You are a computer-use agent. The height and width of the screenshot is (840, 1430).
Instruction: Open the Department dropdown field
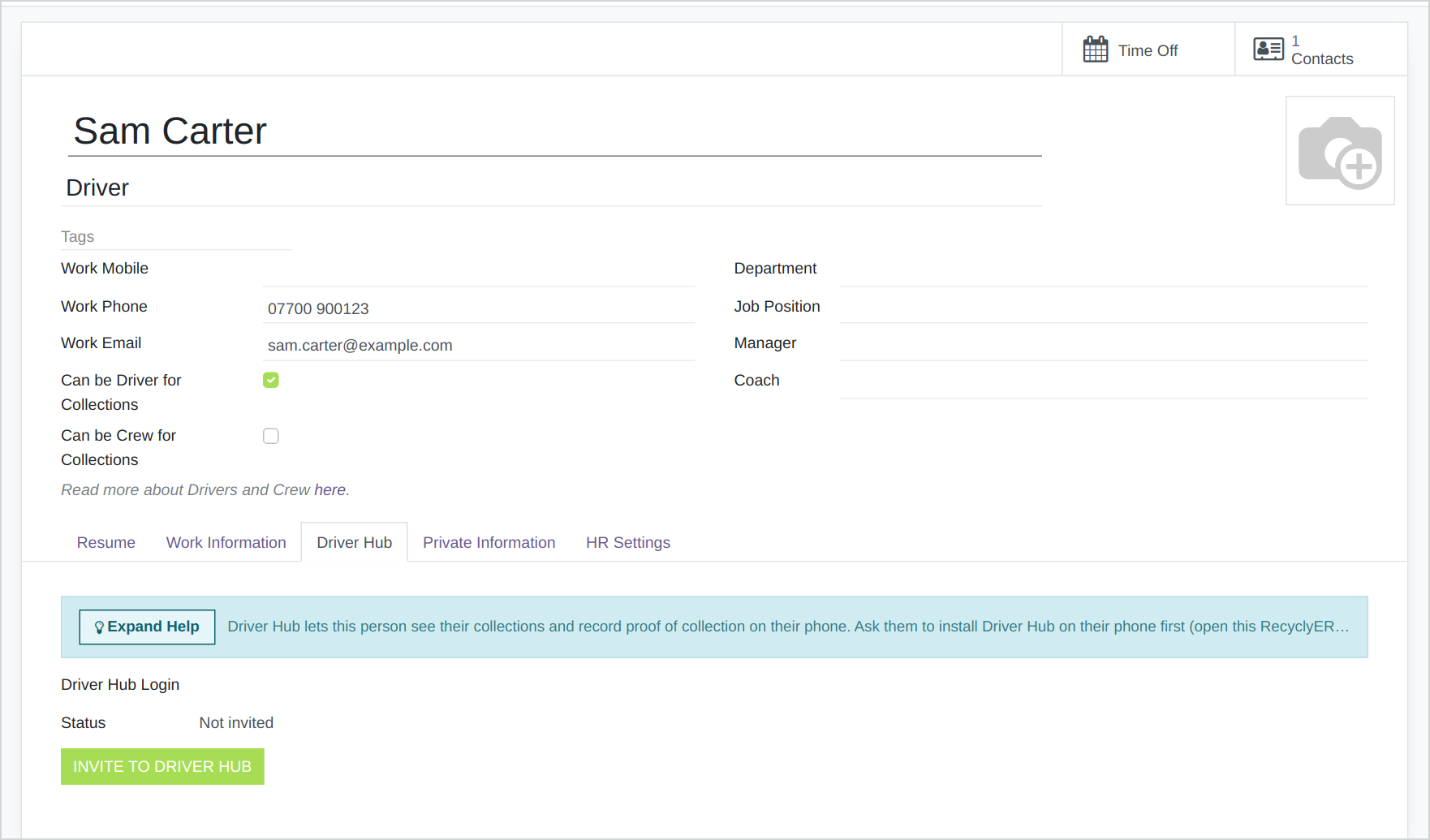[1104, 269]
